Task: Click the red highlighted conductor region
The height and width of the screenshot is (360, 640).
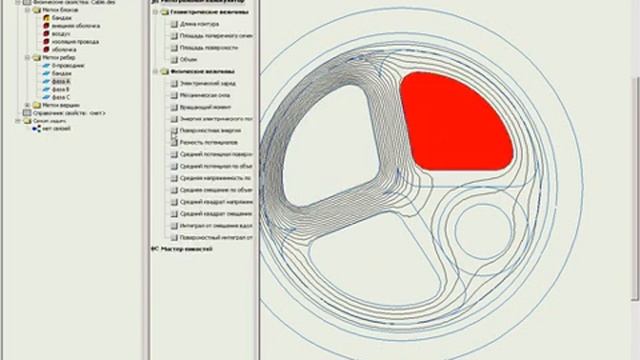Action: pos(455,122)
